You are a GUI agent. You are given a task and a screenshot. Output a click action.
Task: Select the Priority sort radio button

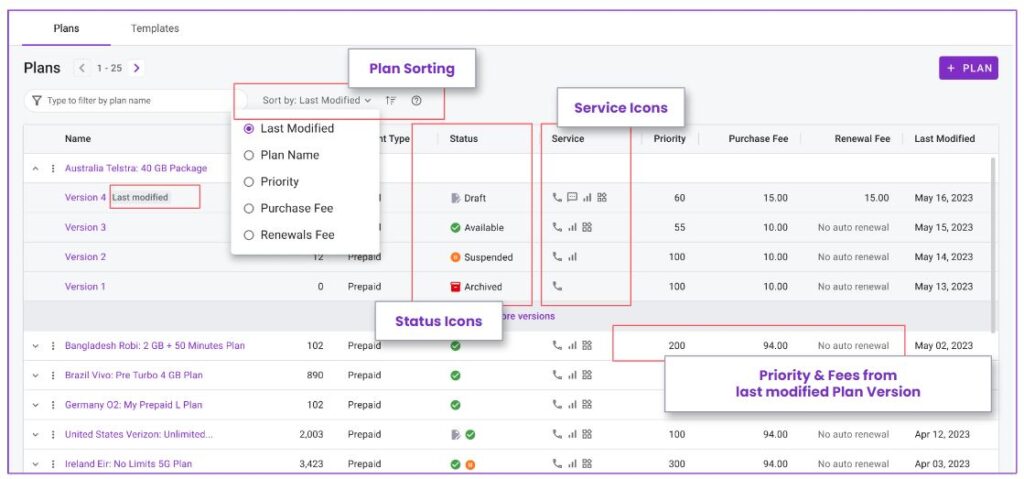[248, 182]
